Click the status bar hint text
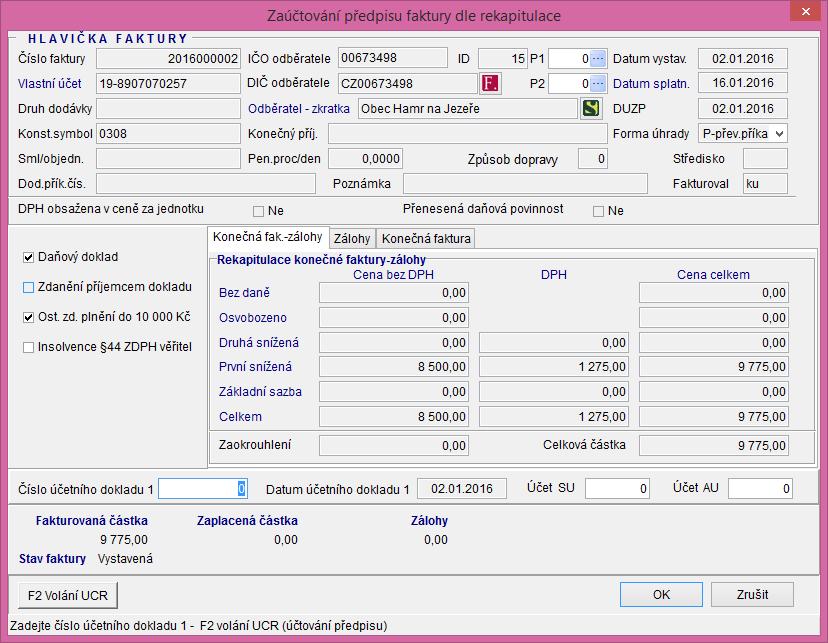 point(199,626)
